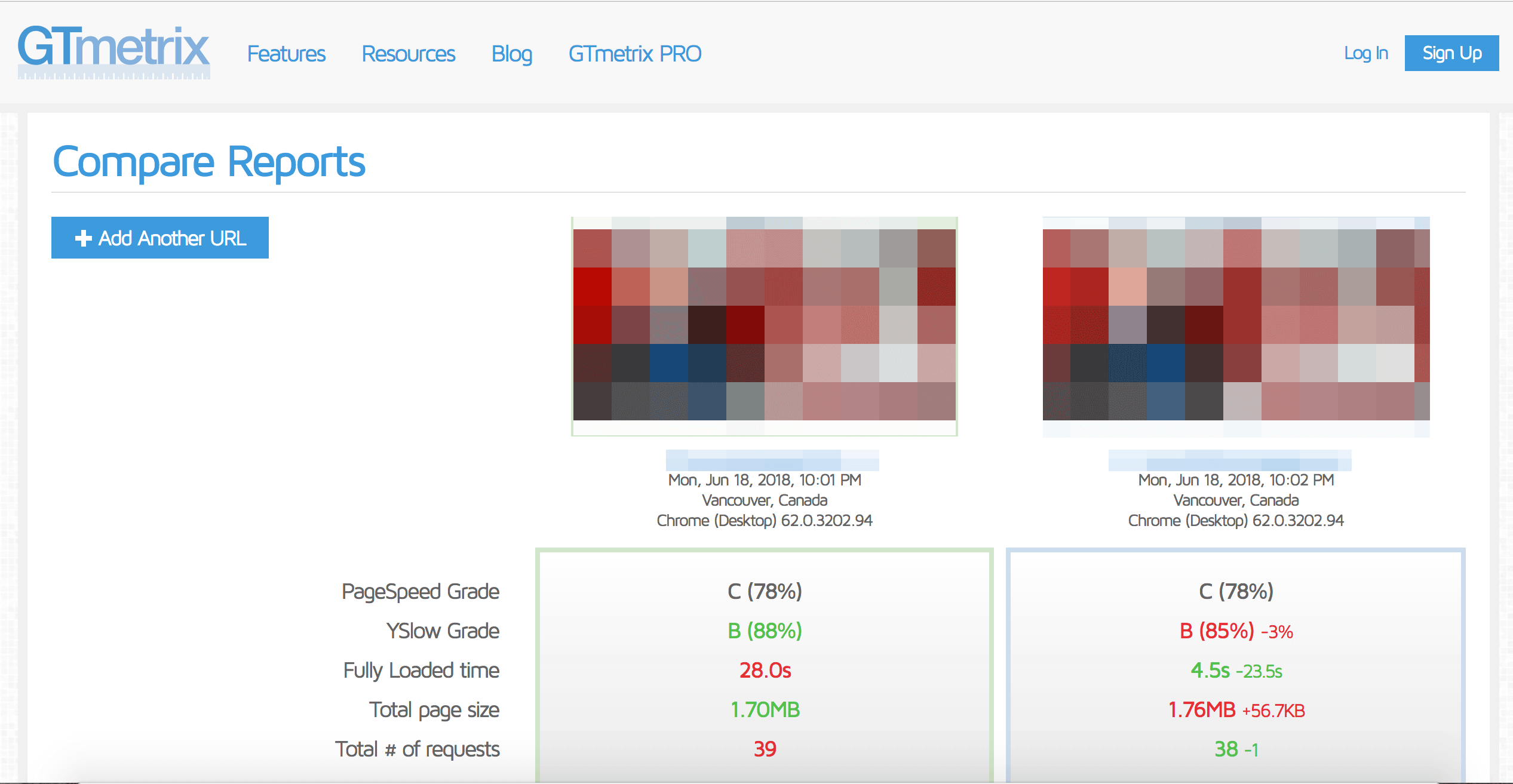Select the 39 requests value

pos(765,749)
